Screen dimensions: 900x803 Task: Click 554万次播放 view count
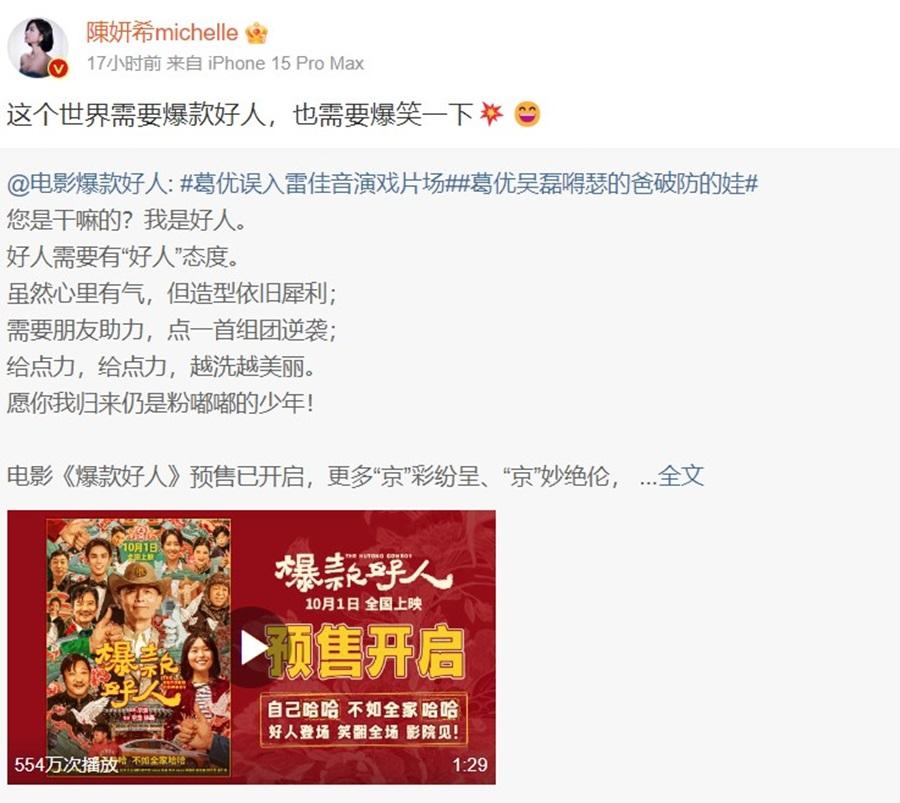pyautogui.click(x=66, y=765)
